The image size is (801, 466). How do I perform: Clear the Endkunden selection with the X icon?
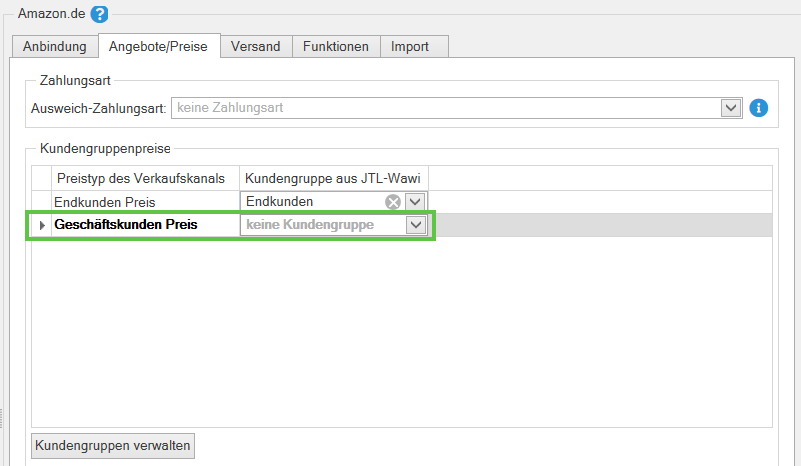[394, 202]
